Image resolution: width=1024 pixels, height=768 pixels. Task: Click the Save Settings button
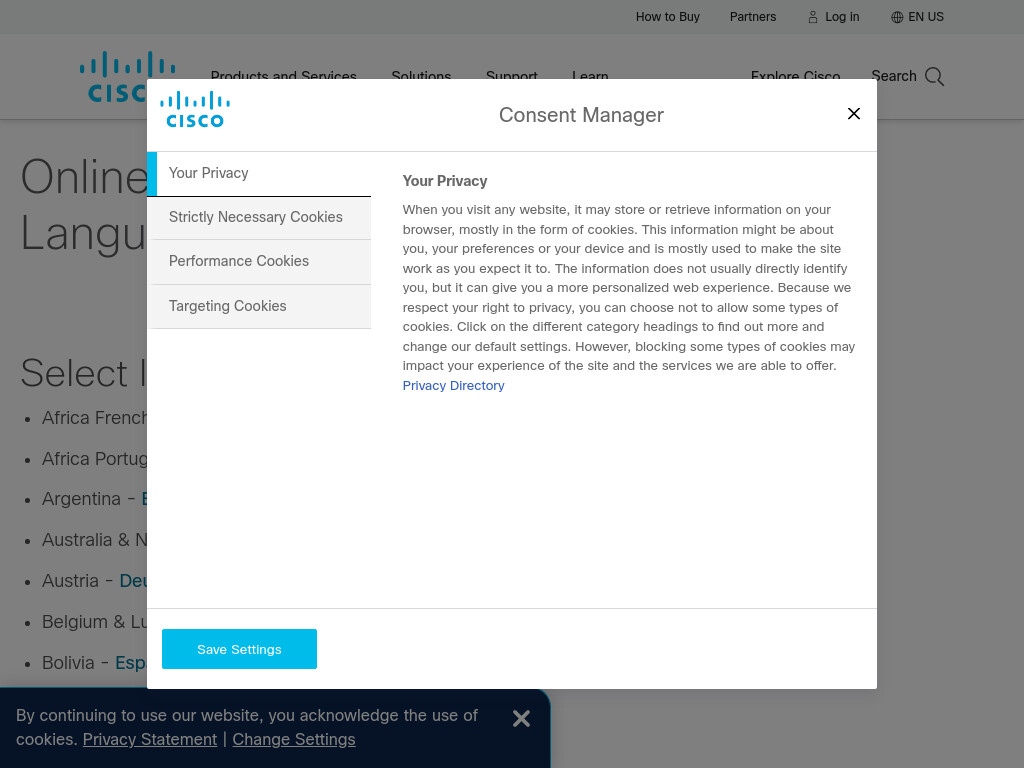[x=239, y=649]
